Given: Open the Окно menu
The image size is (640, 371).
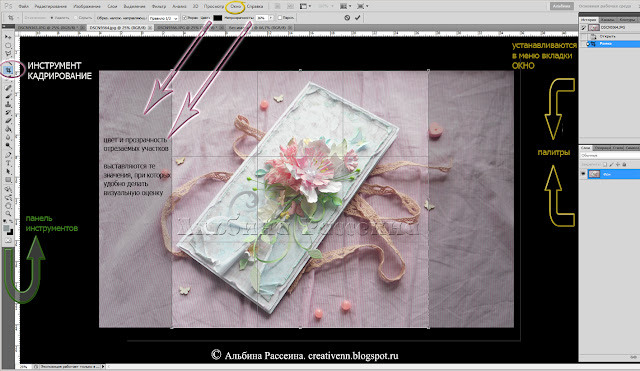Looking at the screenshot, I should point(236,7).
